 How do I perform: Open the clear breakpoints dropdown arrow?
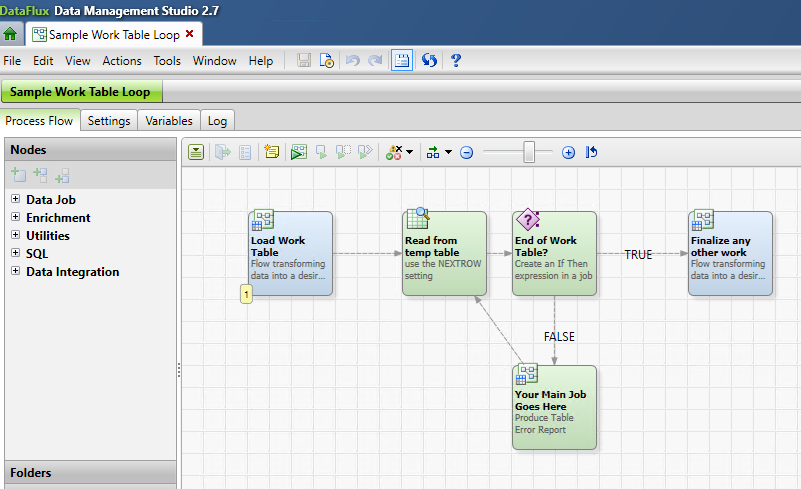[x=410, y=153]
